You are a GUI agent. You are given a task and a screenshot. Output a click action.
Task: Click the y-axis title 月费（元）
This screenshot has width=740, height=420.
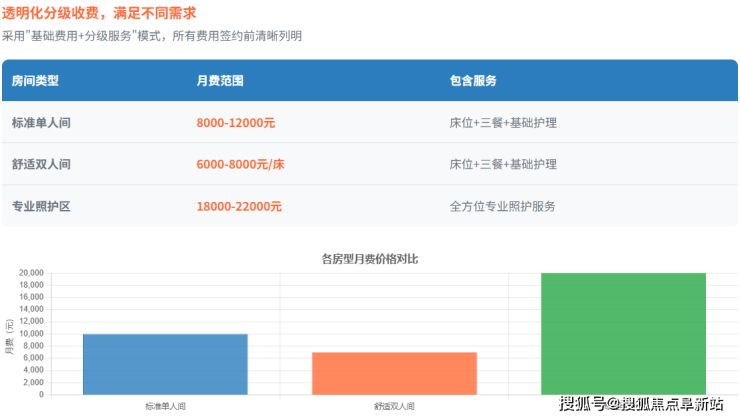tap(9, 336)
